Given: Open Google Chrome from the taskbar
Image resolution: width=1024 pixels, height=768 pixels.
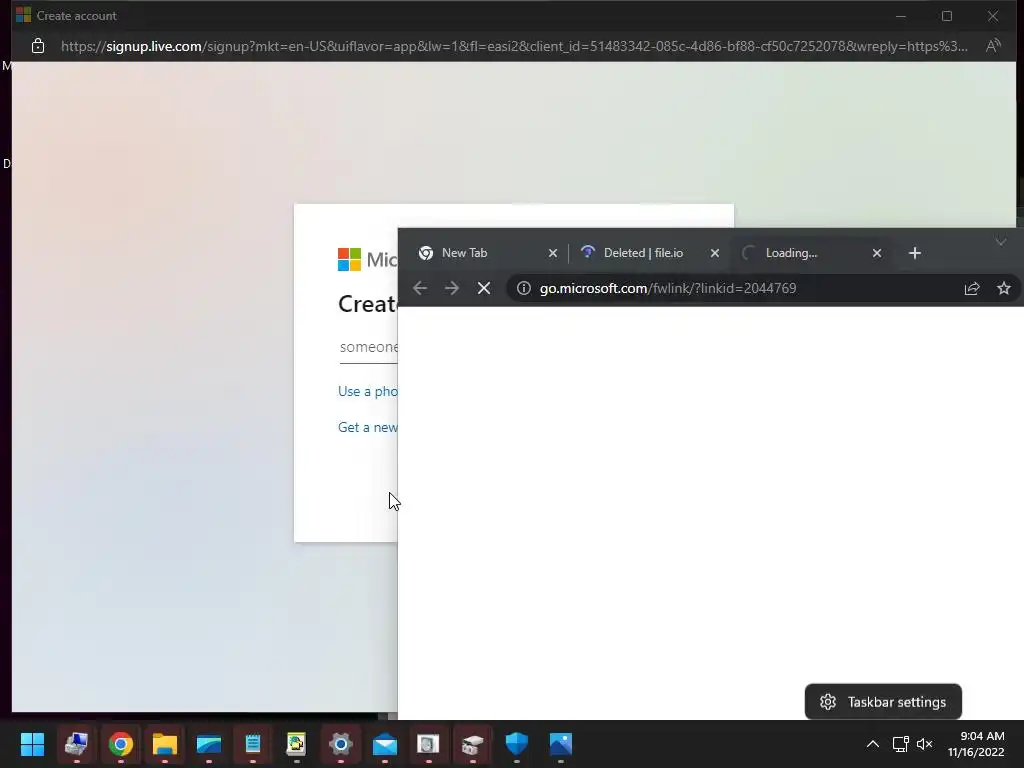Looking at the screenshot, I should pyautogui.click(x=121, y=744).
